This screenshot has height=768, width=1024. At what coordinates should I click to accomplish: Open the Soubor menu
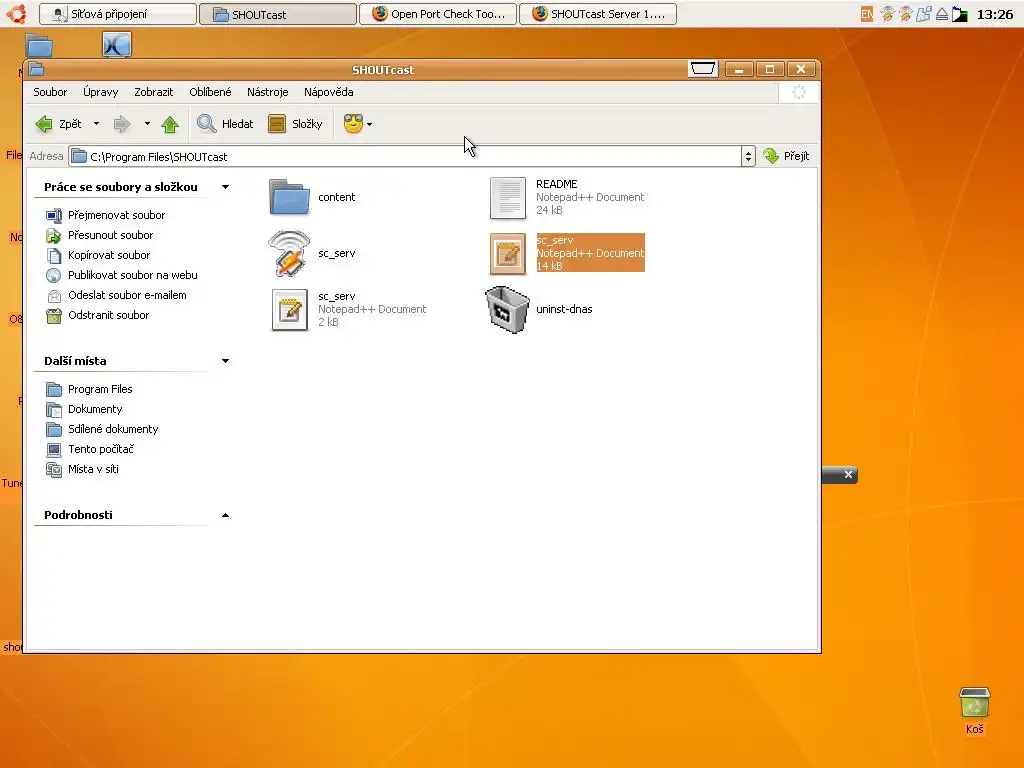pos(50,92)
